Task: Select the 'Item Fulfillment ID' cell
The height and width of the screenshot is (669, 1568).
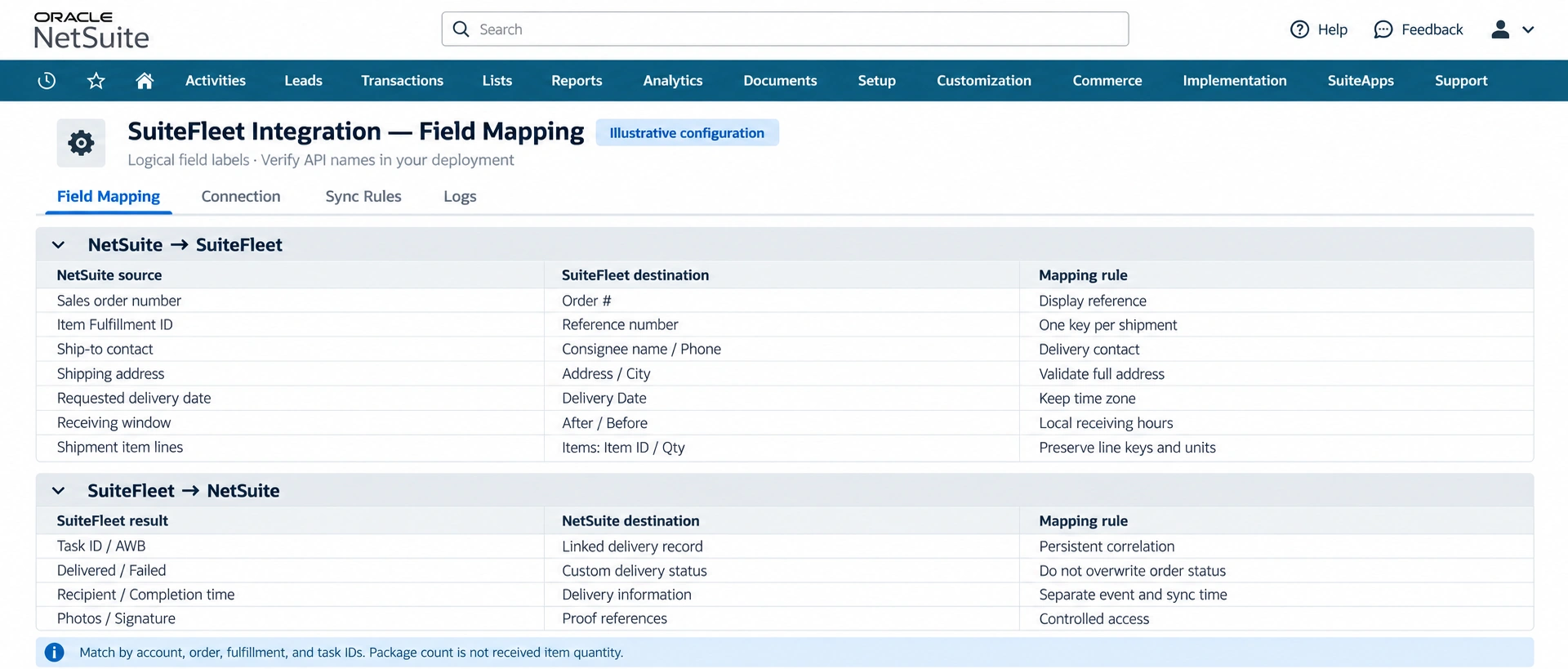Action: coord(290,324)
